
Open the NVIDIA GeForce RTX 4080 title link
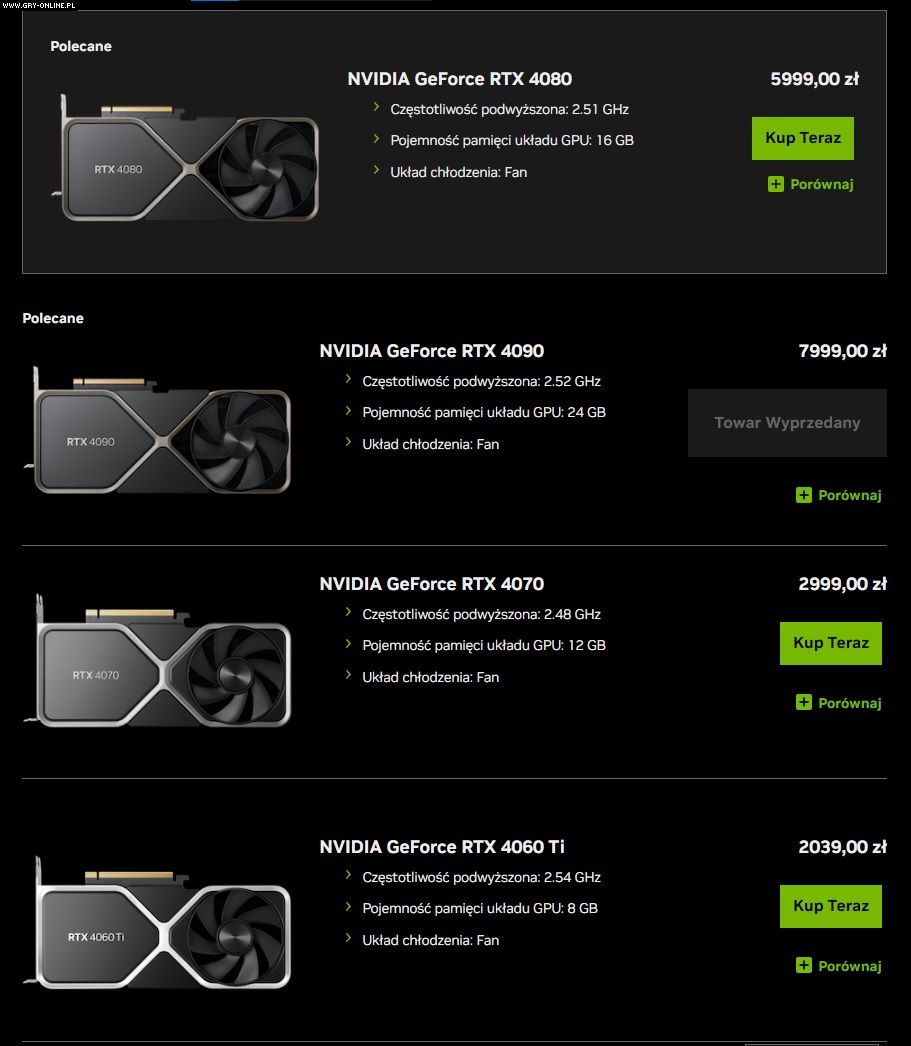459,79
